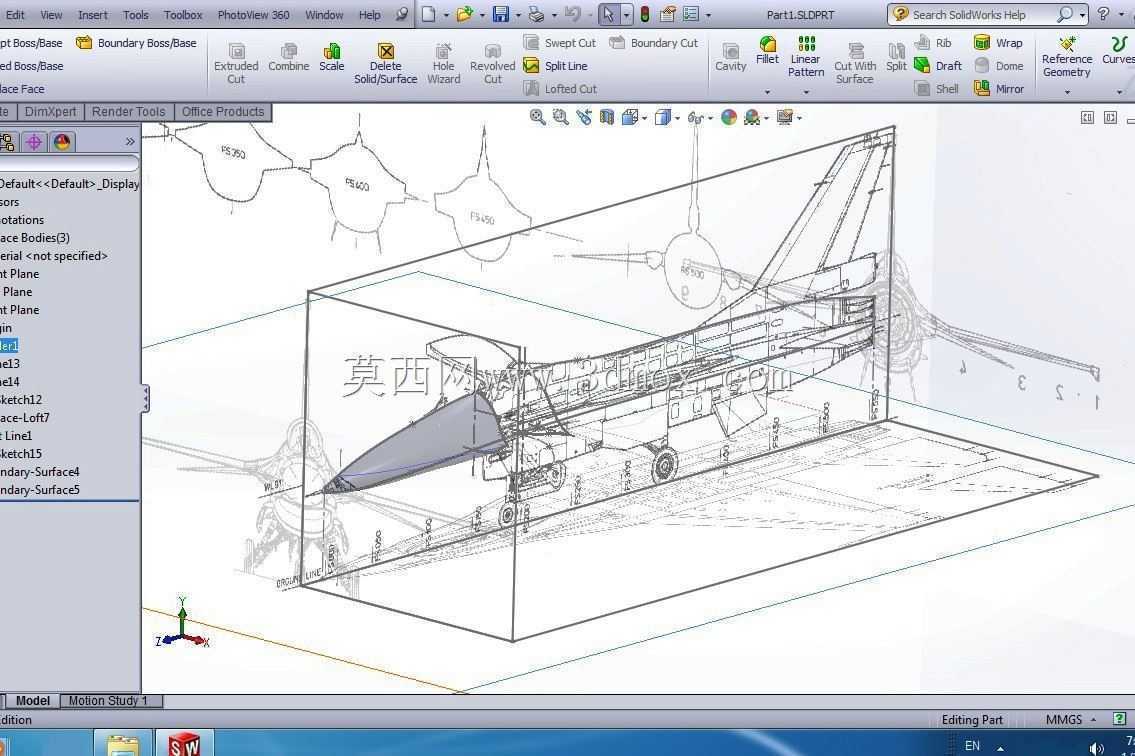
Task: Pick the Lofted Cut tool
Action: (560, 89)
